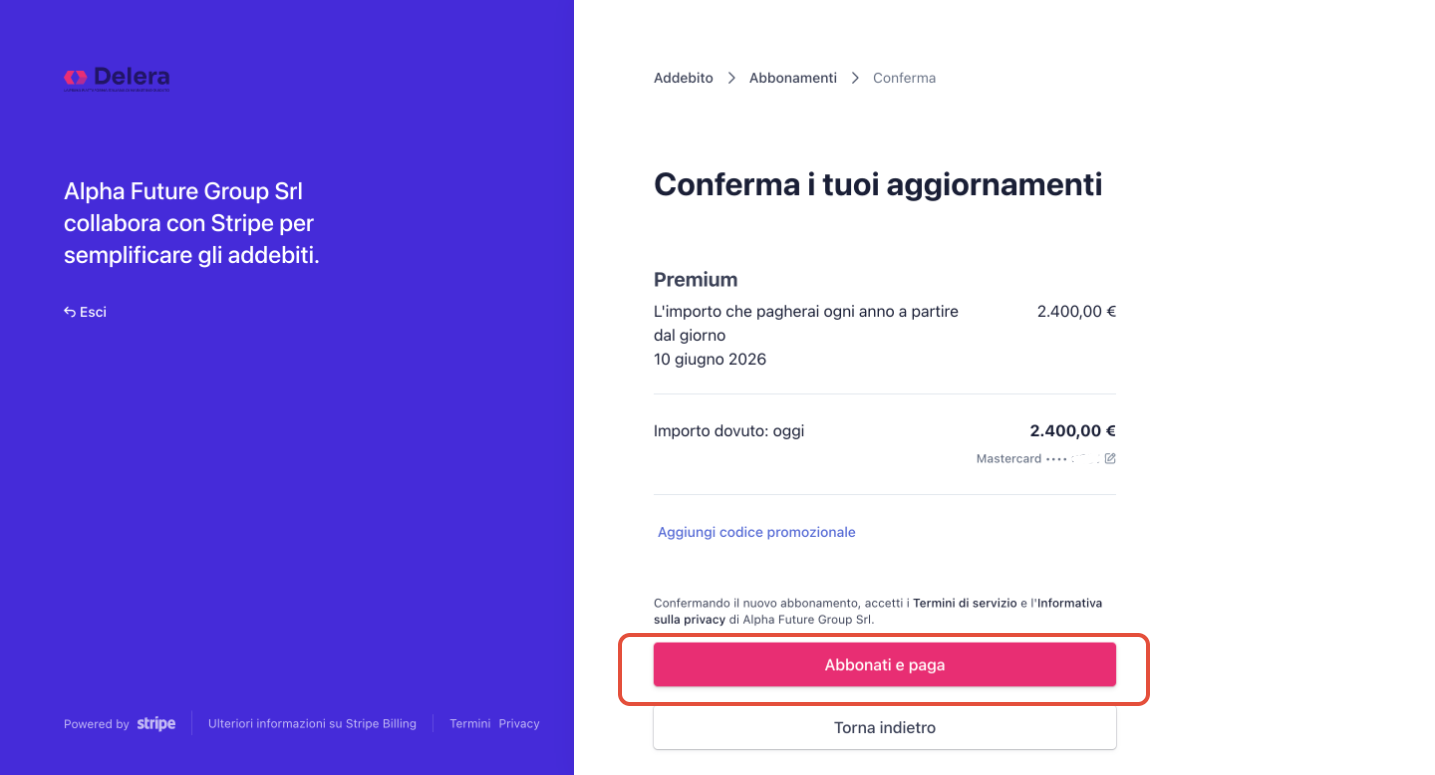
Task: Add a promo code via Aggiungi codice promozionale
Action: (756, 532)
